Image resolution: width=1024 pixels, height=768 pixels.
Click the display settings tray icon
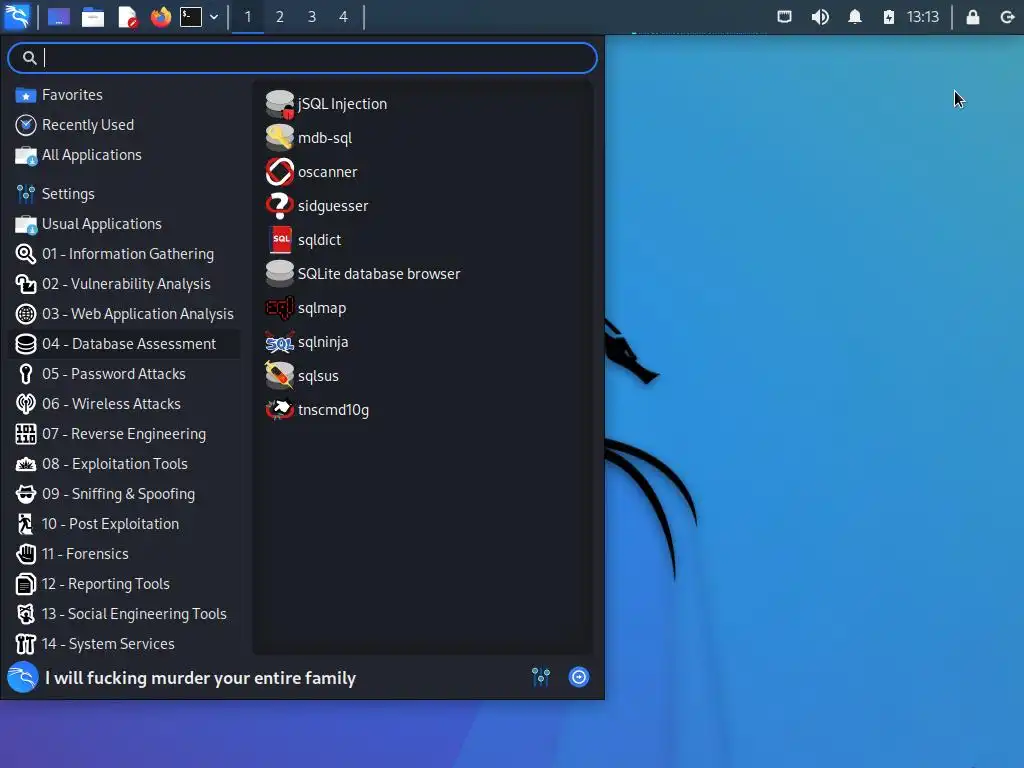[x=784, y=17]
